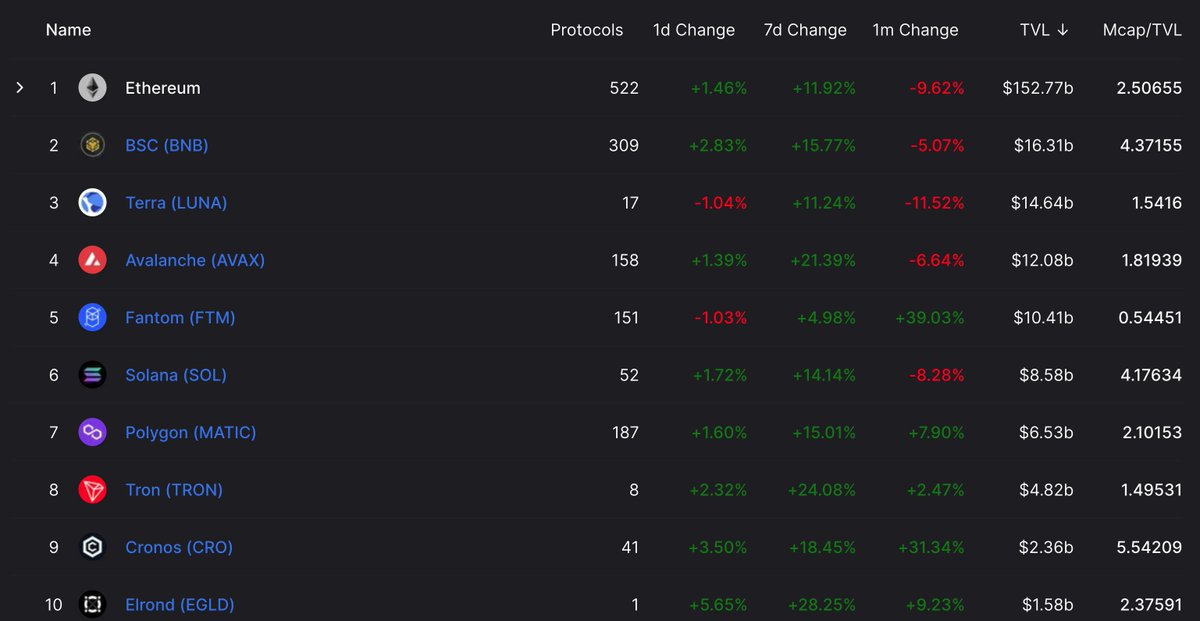Click BSC's Mcap/TVL value 4.37155
1200x621 pixels.
point(1149,145)
